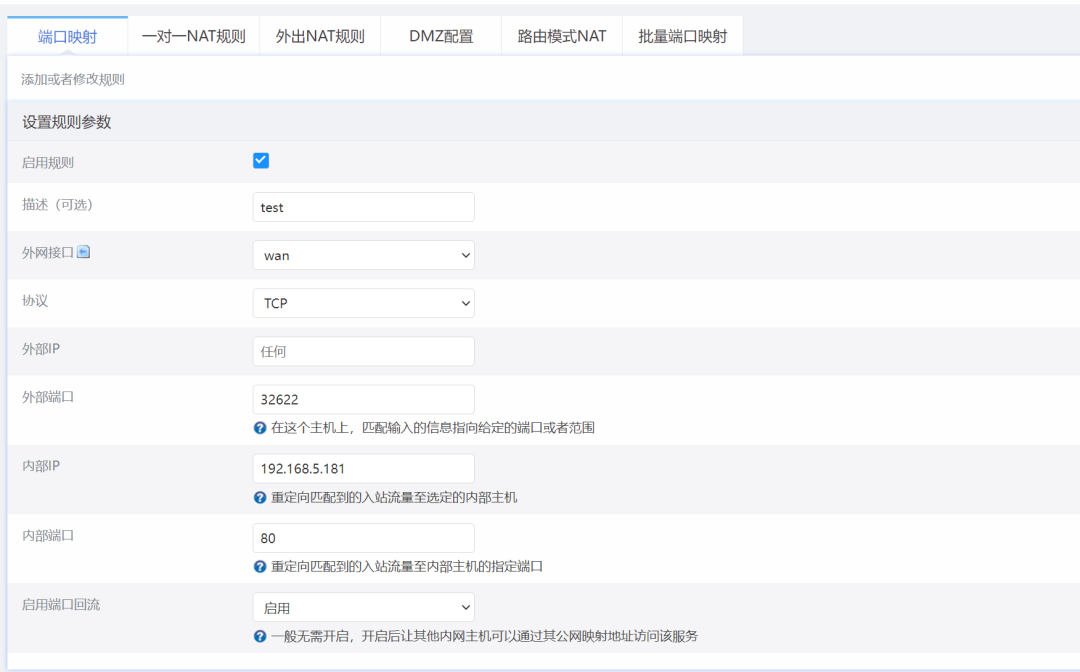Click the 内部IP field with 192.168.5.181
1080x672 pixels.
(363, 468)
